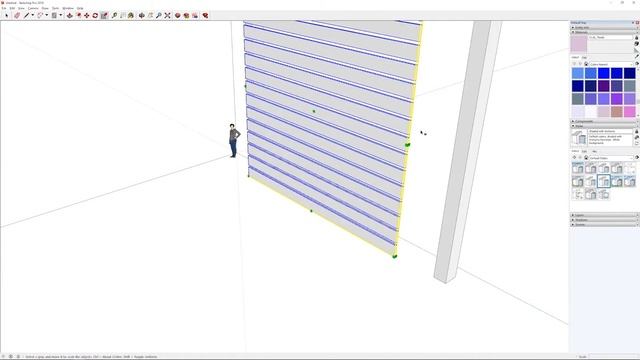
Task: Toggle auto-hide pin on Default Tray
Action: tap(633, 22)
